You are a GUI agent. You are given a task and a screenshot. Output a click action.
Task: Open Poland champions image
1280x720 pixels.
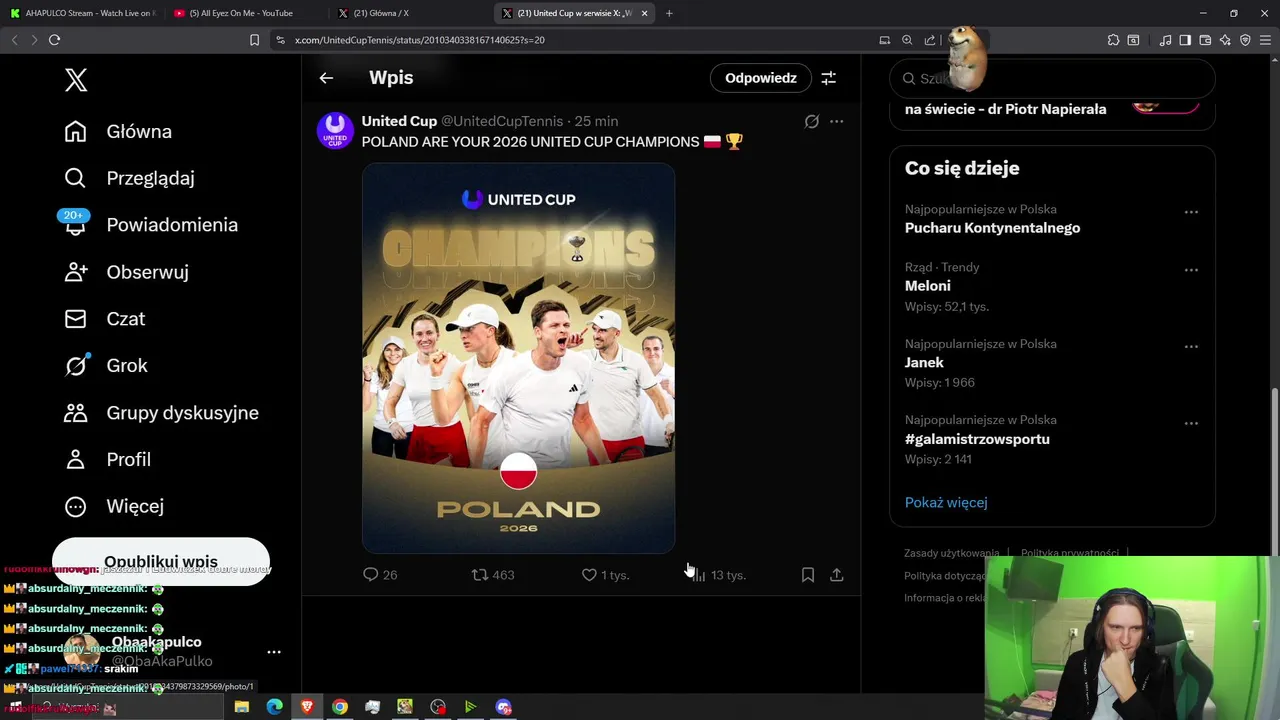tap(518, 358)
